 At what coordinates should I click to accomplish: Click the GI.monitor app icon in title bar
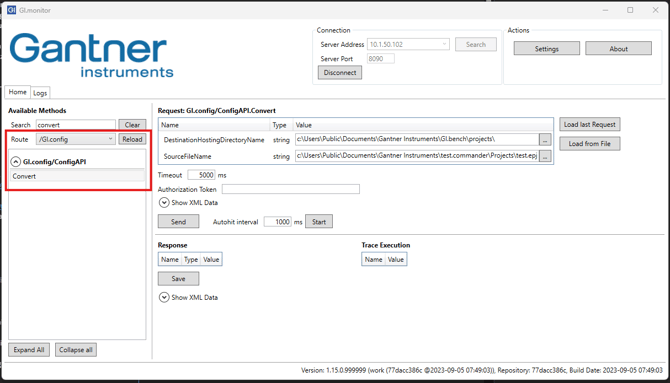coord(12,10)
